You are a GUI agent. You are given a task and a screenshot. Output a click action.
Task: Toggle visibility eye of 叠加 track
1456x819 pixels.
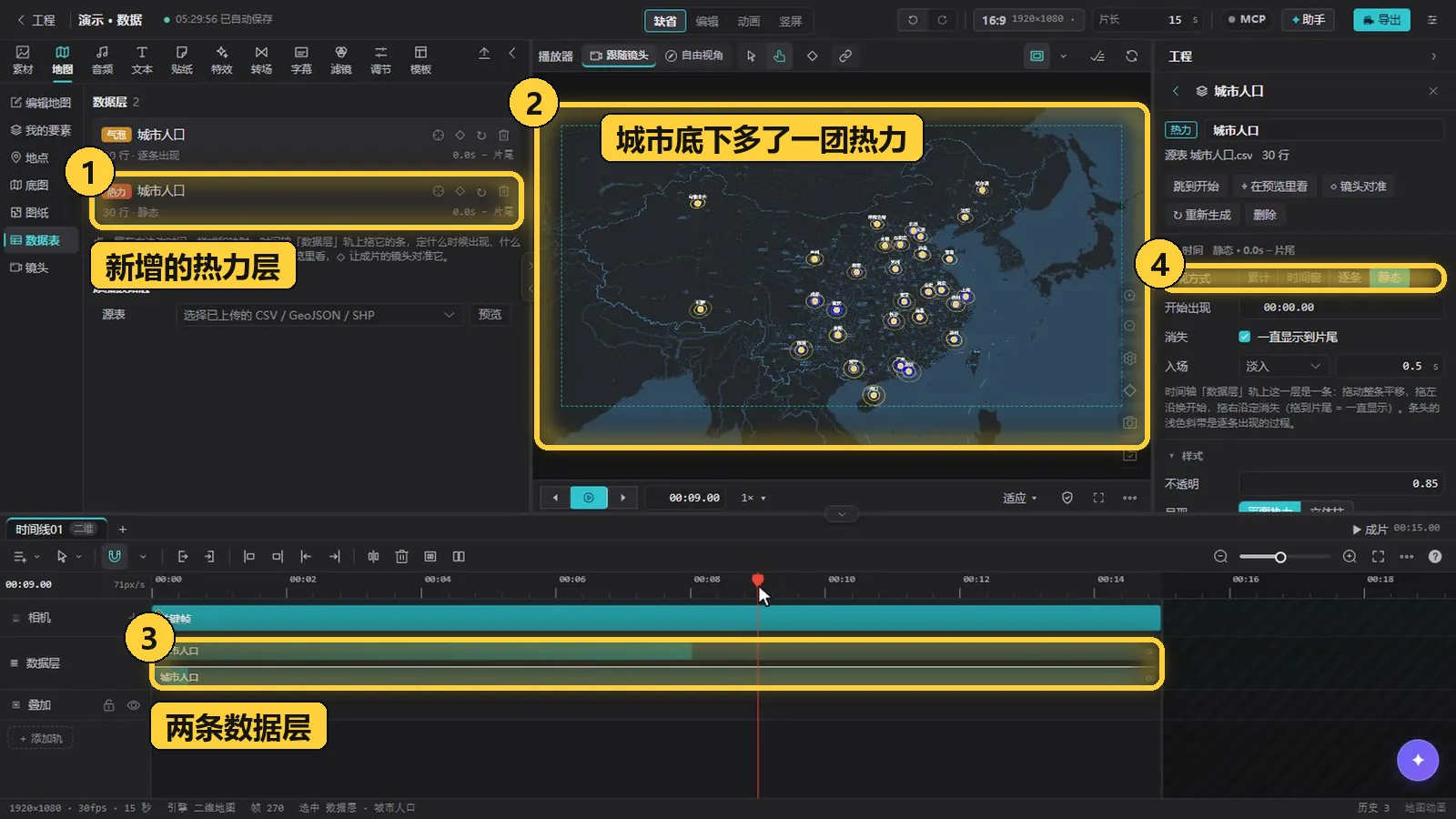tap(134, 705)
